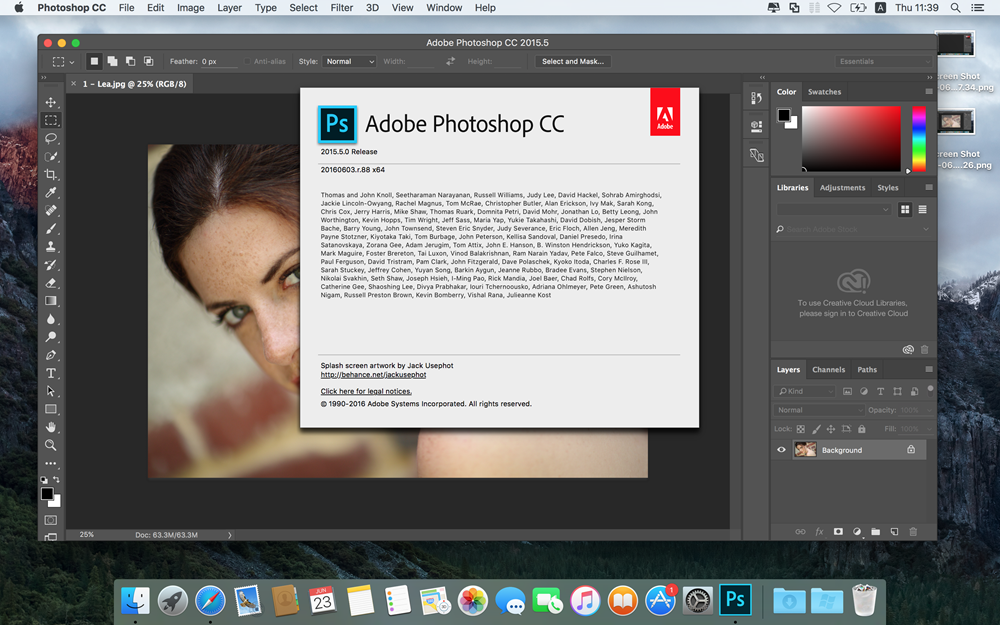Open the Filter menu
Viewport: 1000px width, 625px height.
pos(341,8)
